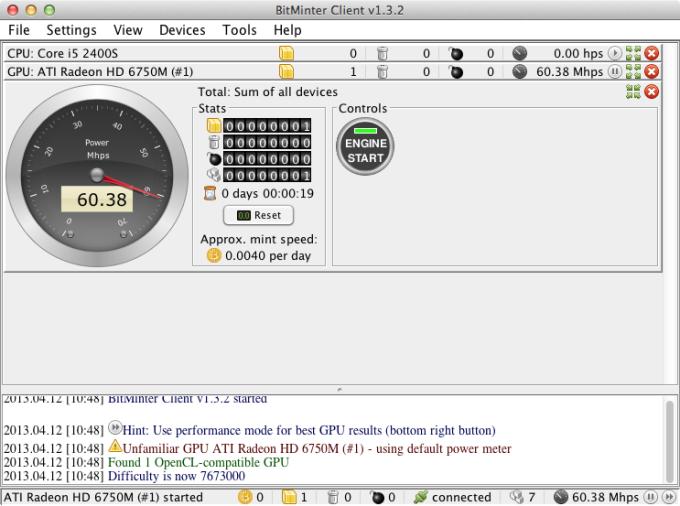Open the File menu
This screenshot has height=506, width=680.
pos(19,30)
